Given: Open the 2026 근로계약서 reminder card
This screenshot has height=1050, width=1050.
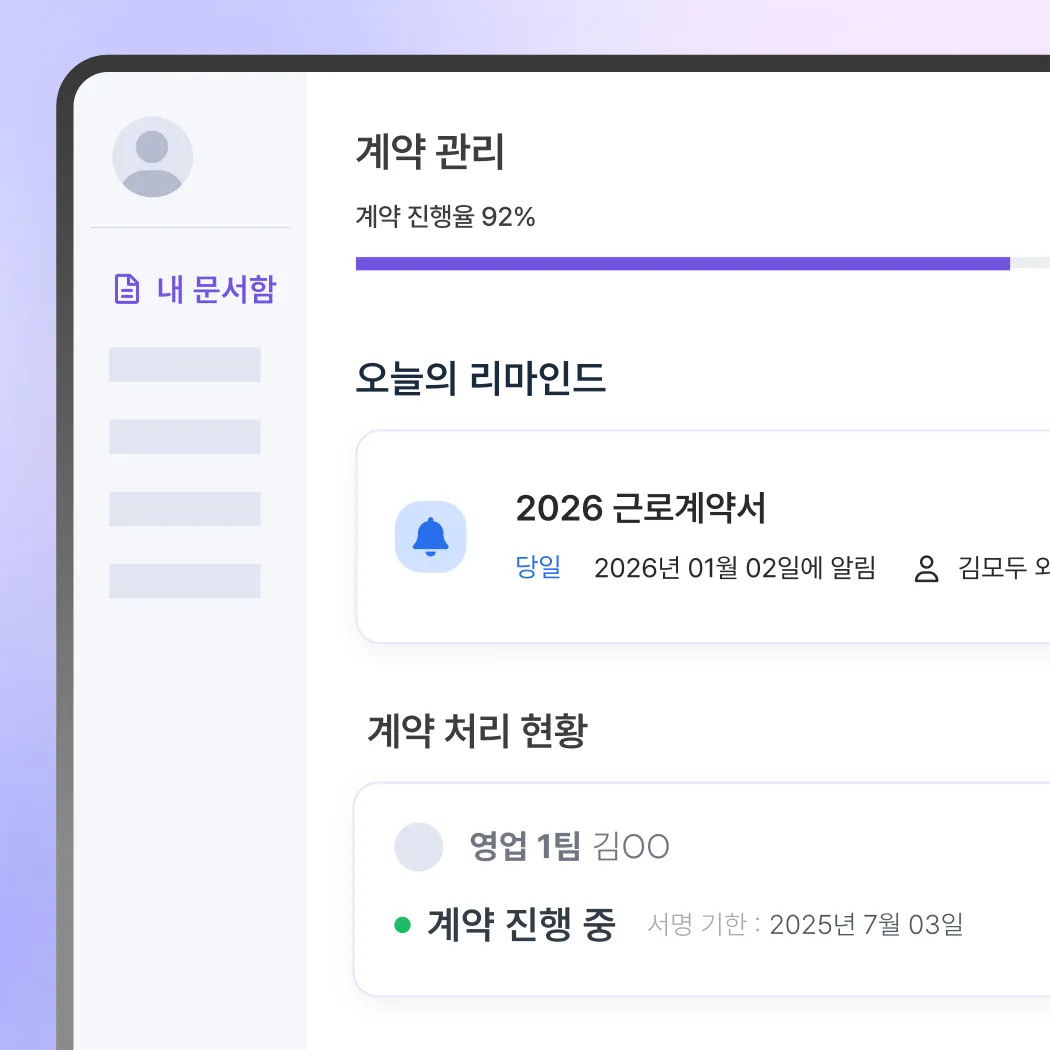Looking at the screenshot, I should (700, 535).
